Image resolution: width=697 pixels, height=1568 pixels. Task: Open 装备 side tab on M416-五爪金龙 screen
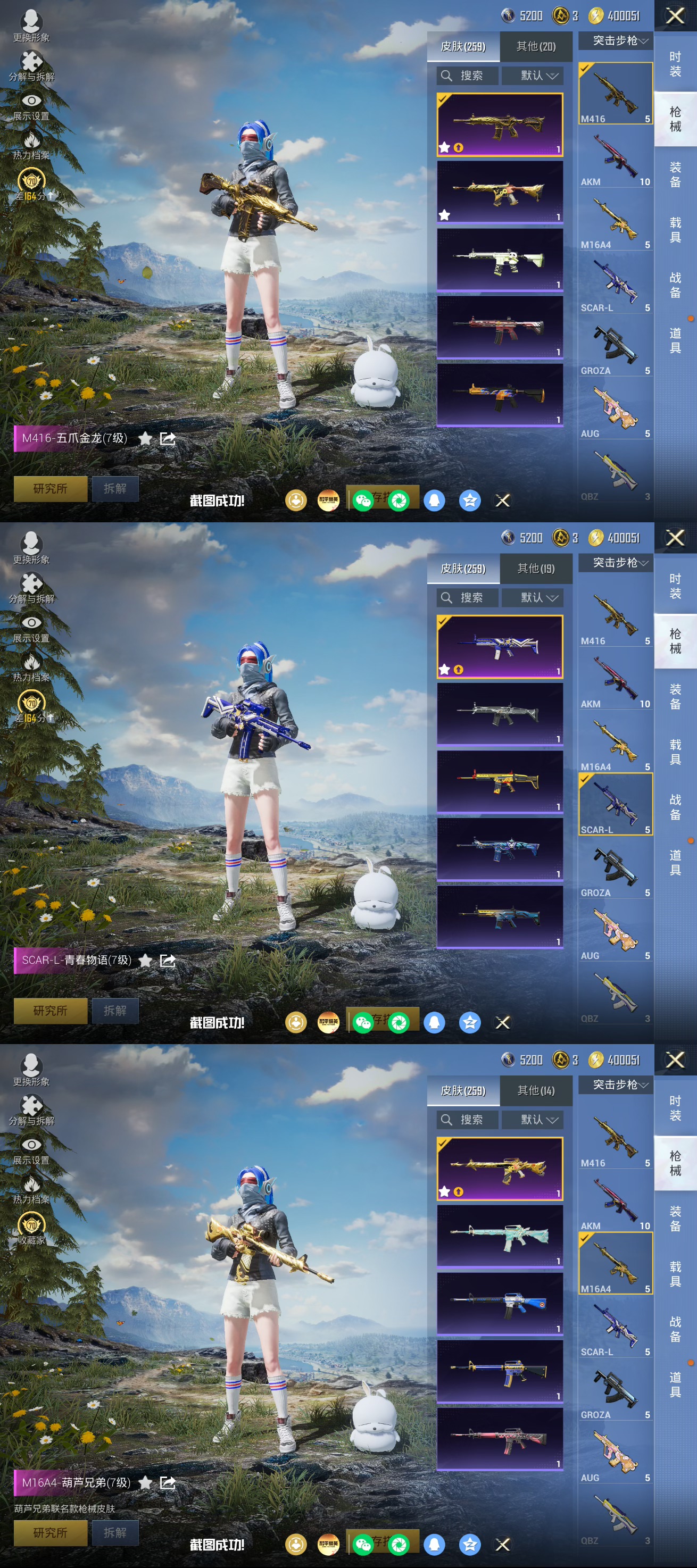pyautogui.click(x=675, y=174)
